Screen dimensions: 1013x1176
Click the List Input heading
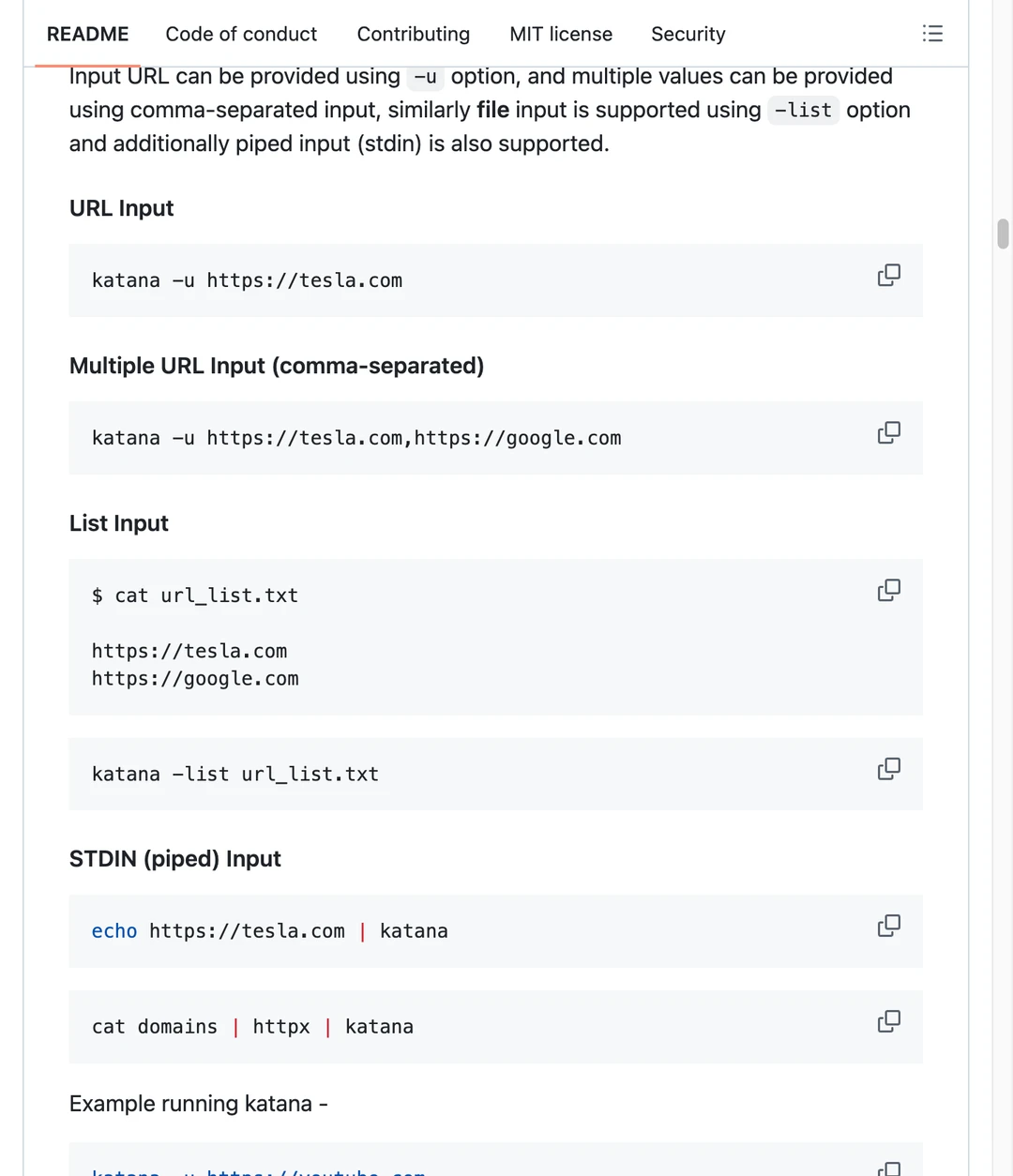119,523
